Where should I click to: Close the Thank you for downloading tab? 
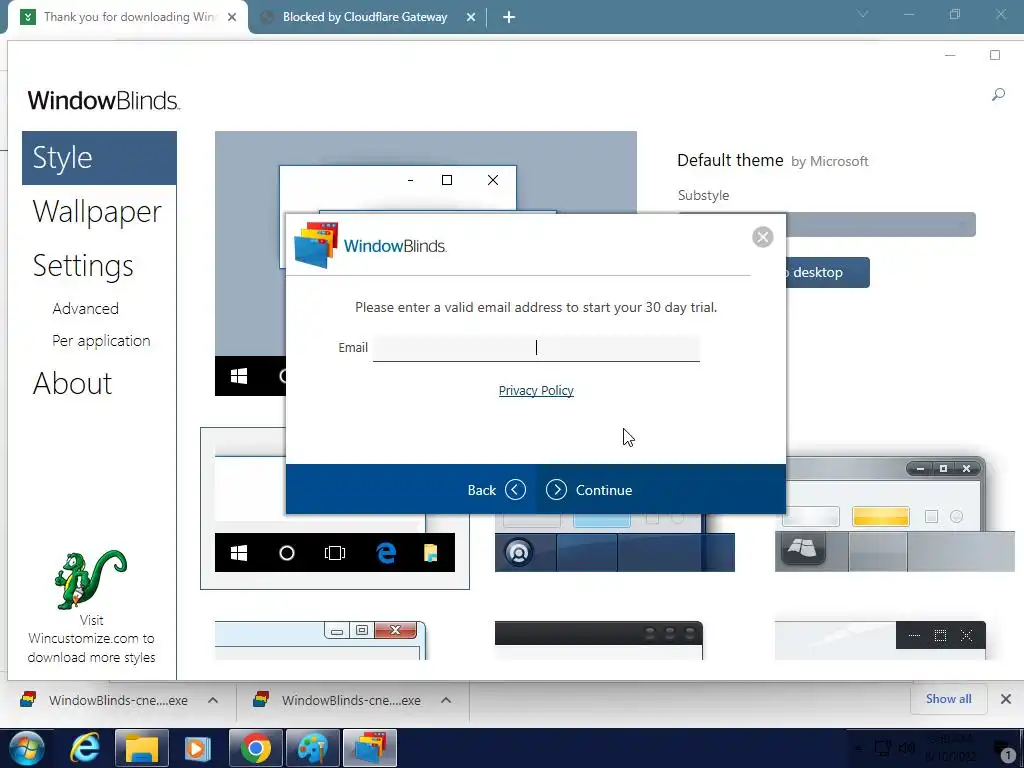coord(232,18)
